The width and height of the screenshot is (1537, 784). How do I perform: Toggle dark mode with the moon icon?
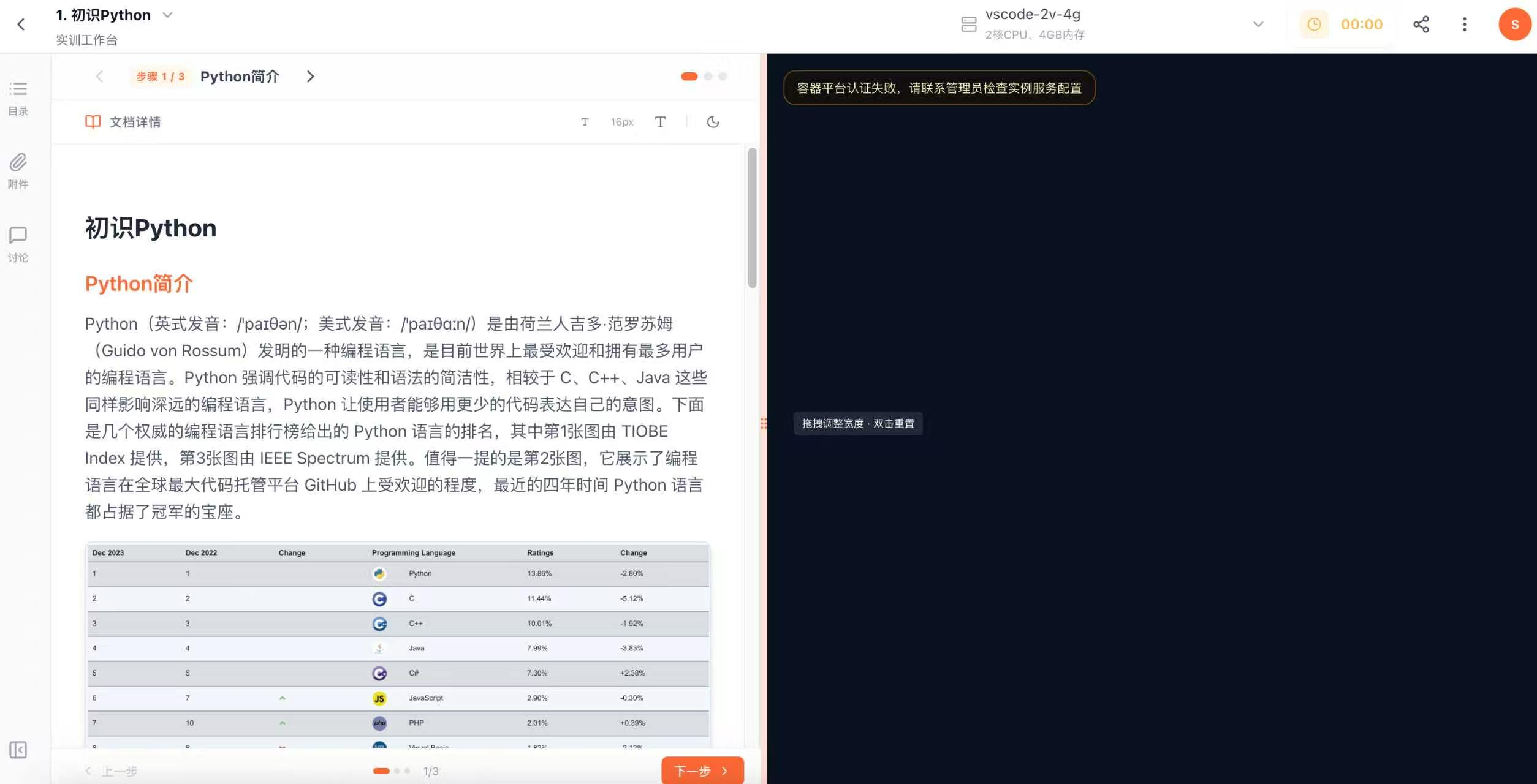tap(713, 122)
